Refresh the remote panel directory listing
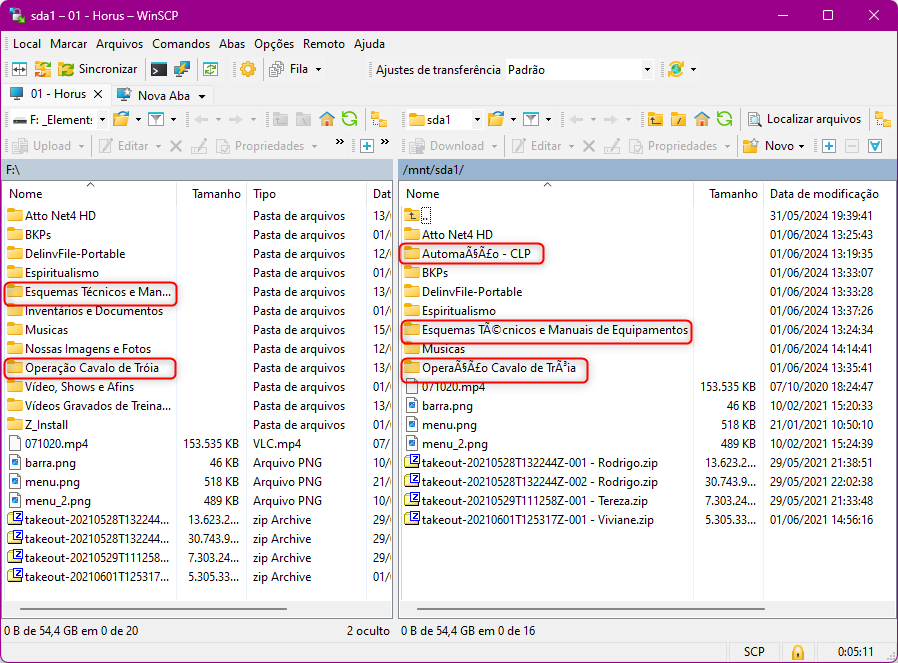The width and height of the screenshot is (898, 663). coord(725,119)
